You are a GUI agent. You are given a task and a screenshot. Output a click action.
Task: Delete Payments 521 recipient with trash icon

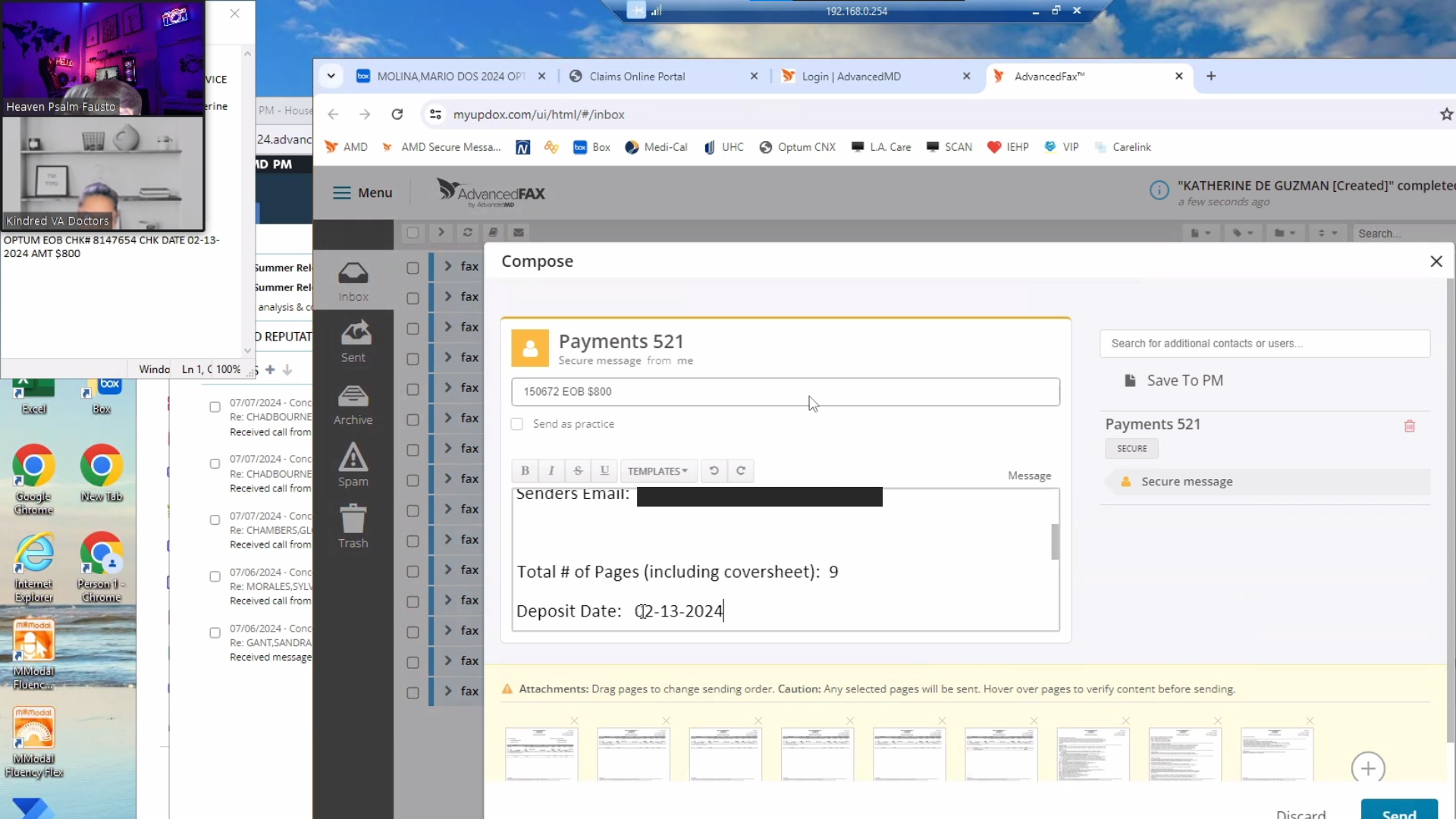click(1410, 426)
